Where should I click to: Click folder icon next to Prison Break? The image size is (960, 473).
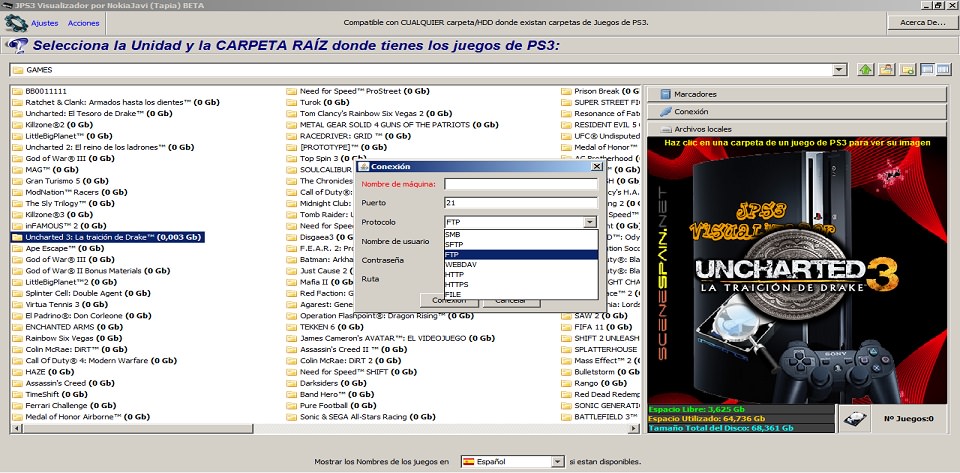pyautogui.click(x=566, y=91)
